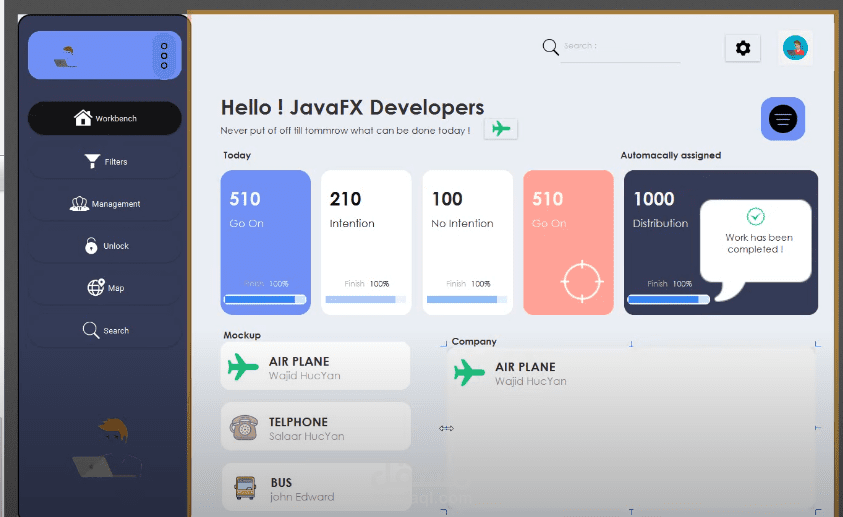Open settings with the gear icon

(743, 48)
